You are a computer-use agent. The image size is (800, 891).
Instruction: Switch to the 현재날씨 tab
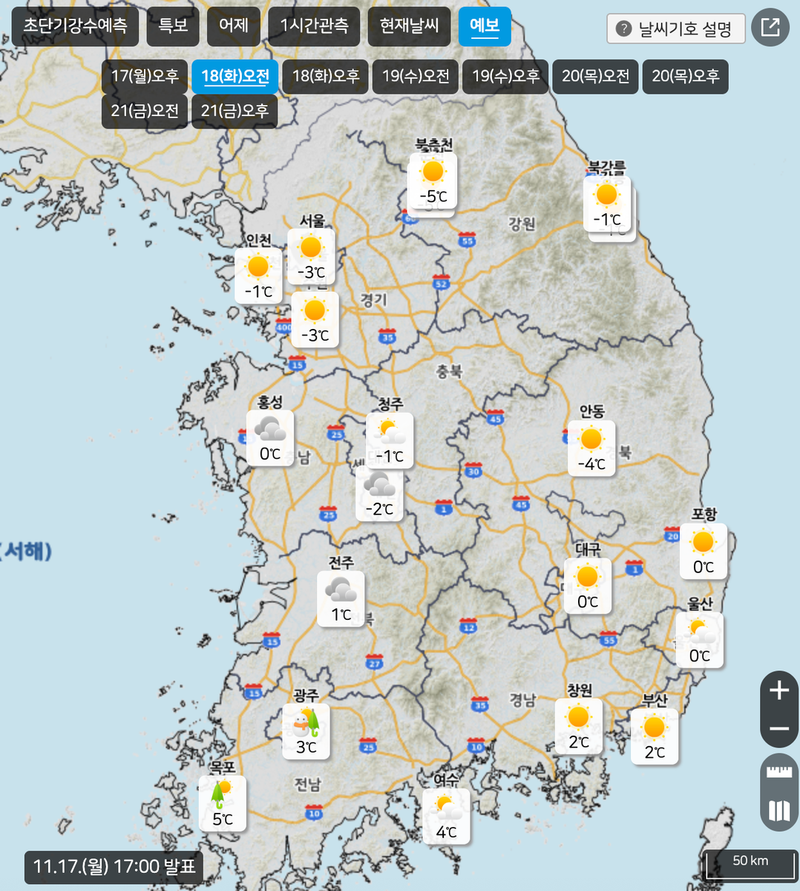point(408,26)
